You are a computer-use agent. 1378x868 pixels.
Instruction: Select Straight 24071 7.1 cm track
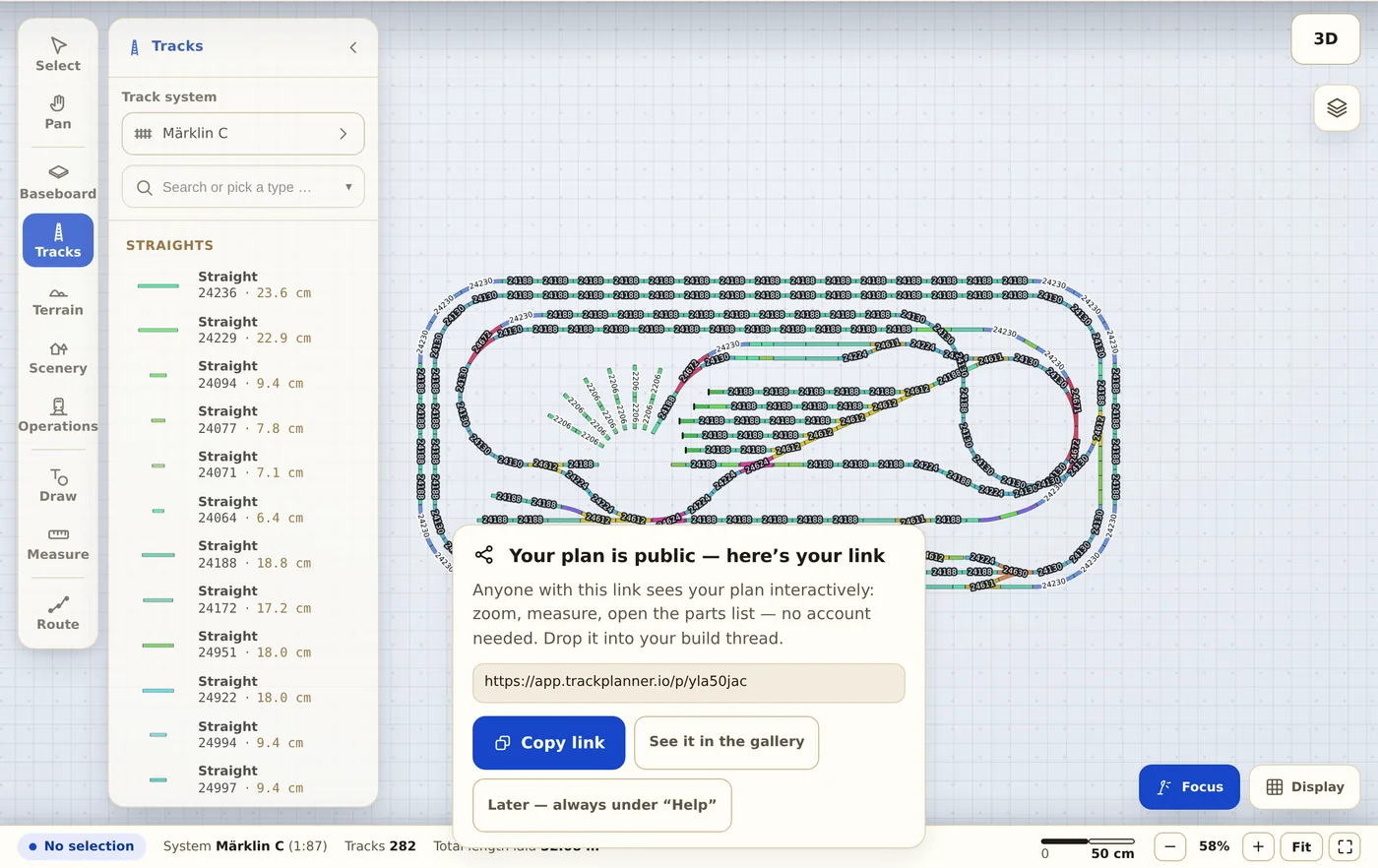243,465
